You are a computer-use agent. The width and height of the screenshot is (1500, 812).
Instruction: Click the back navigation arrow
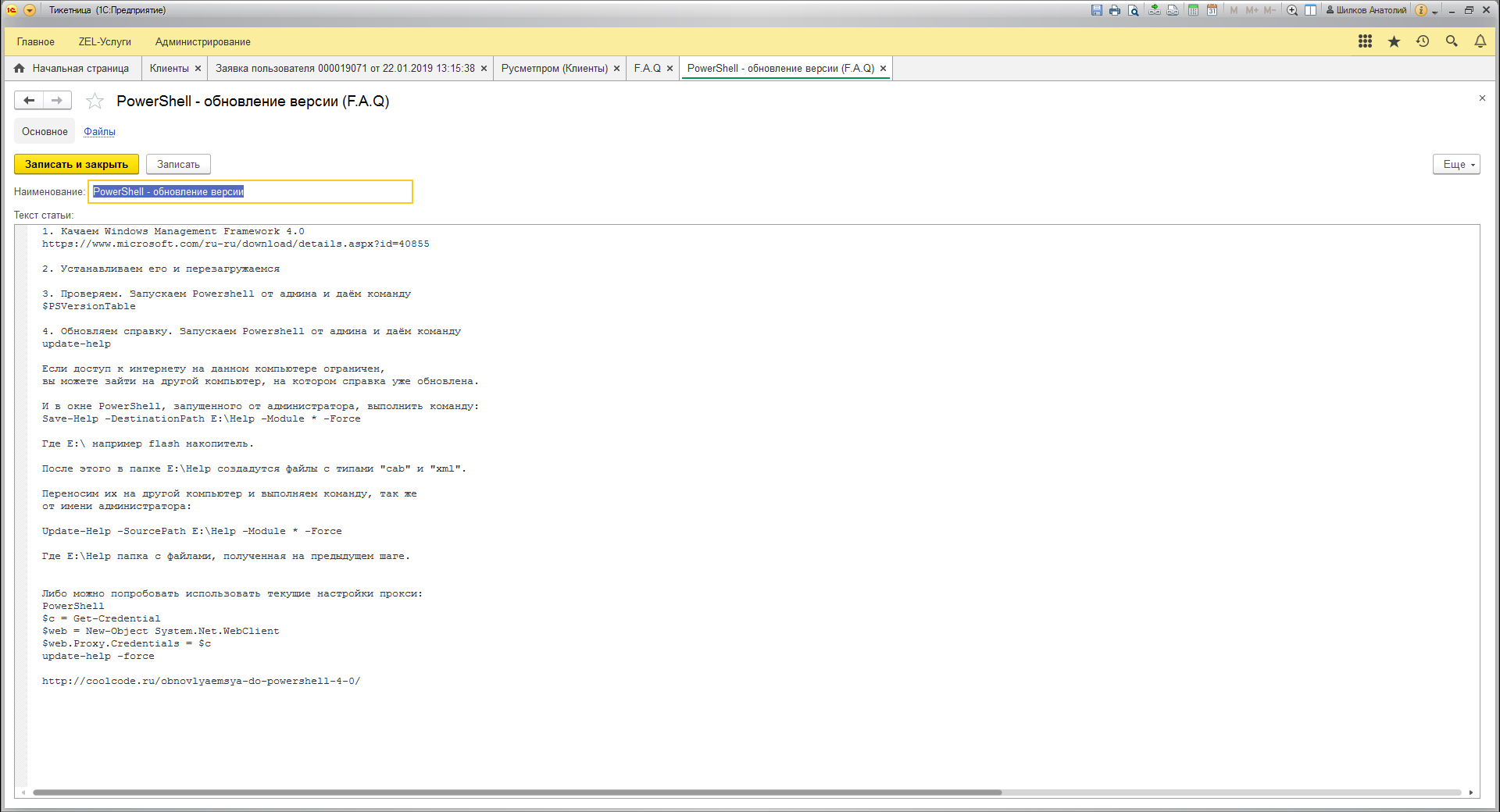click(29, 100)
